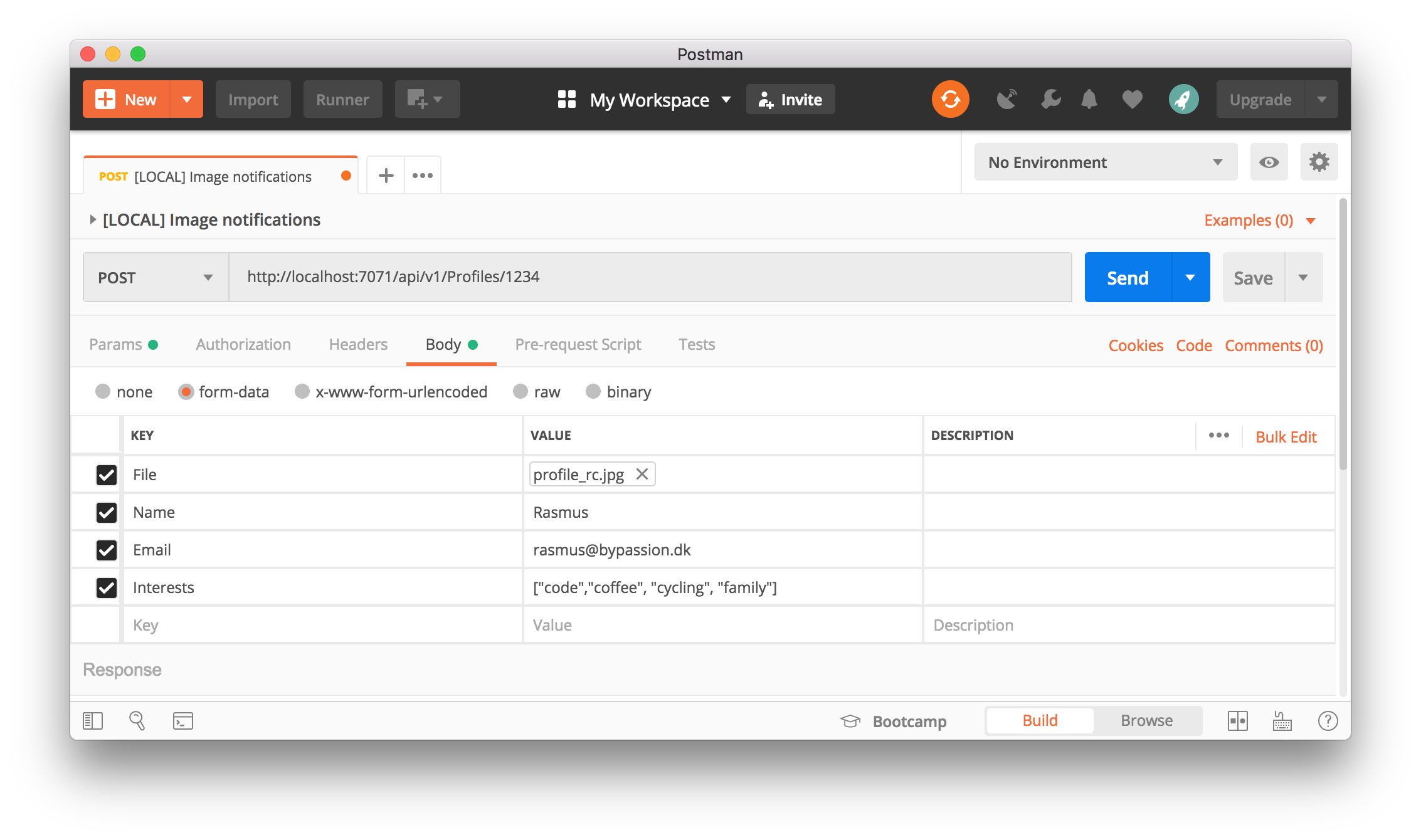This screenshot has height=840, width=1421.
Task: Click the orange sync status icon
Action: 950,99
